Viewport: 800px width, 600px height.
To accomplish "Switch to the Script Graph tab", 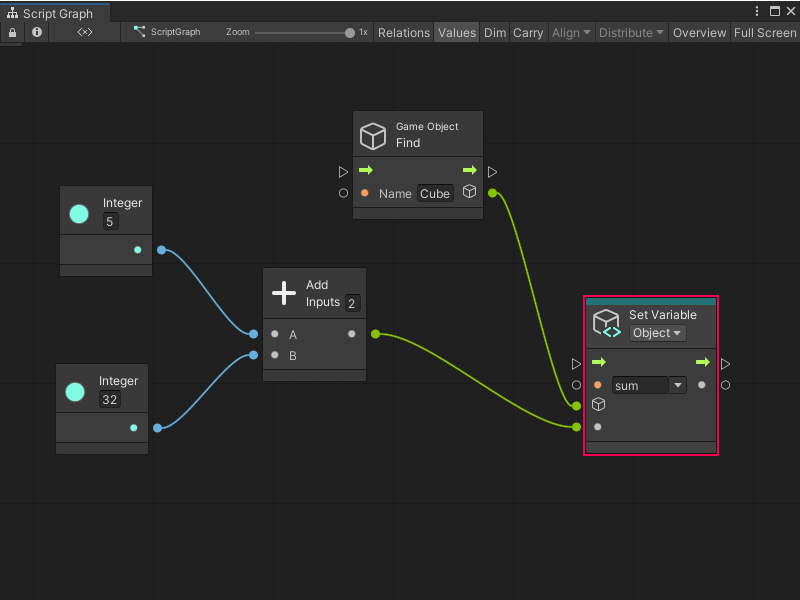I will (55, 14).
